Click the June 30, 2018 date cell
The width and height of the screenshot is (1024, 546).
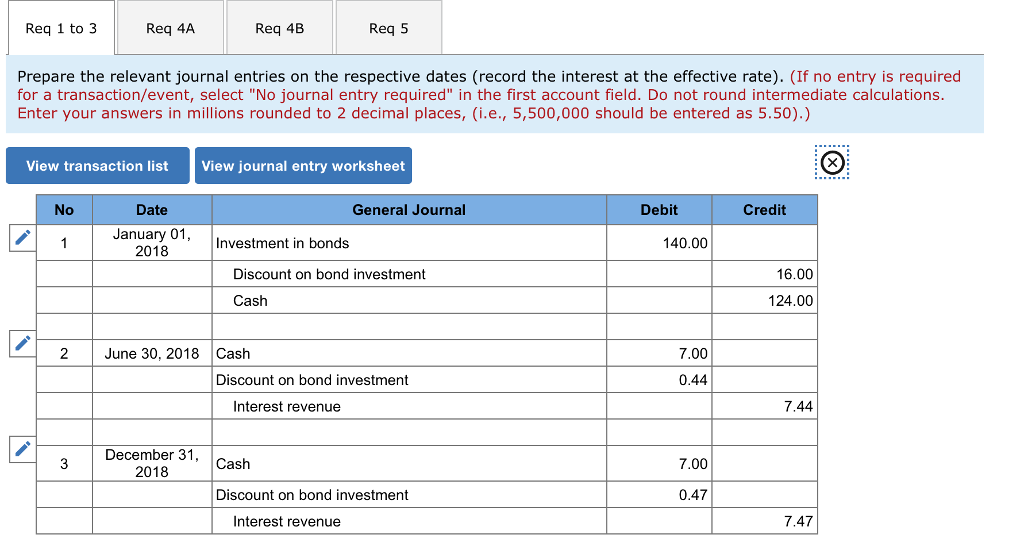click(152, 353)
